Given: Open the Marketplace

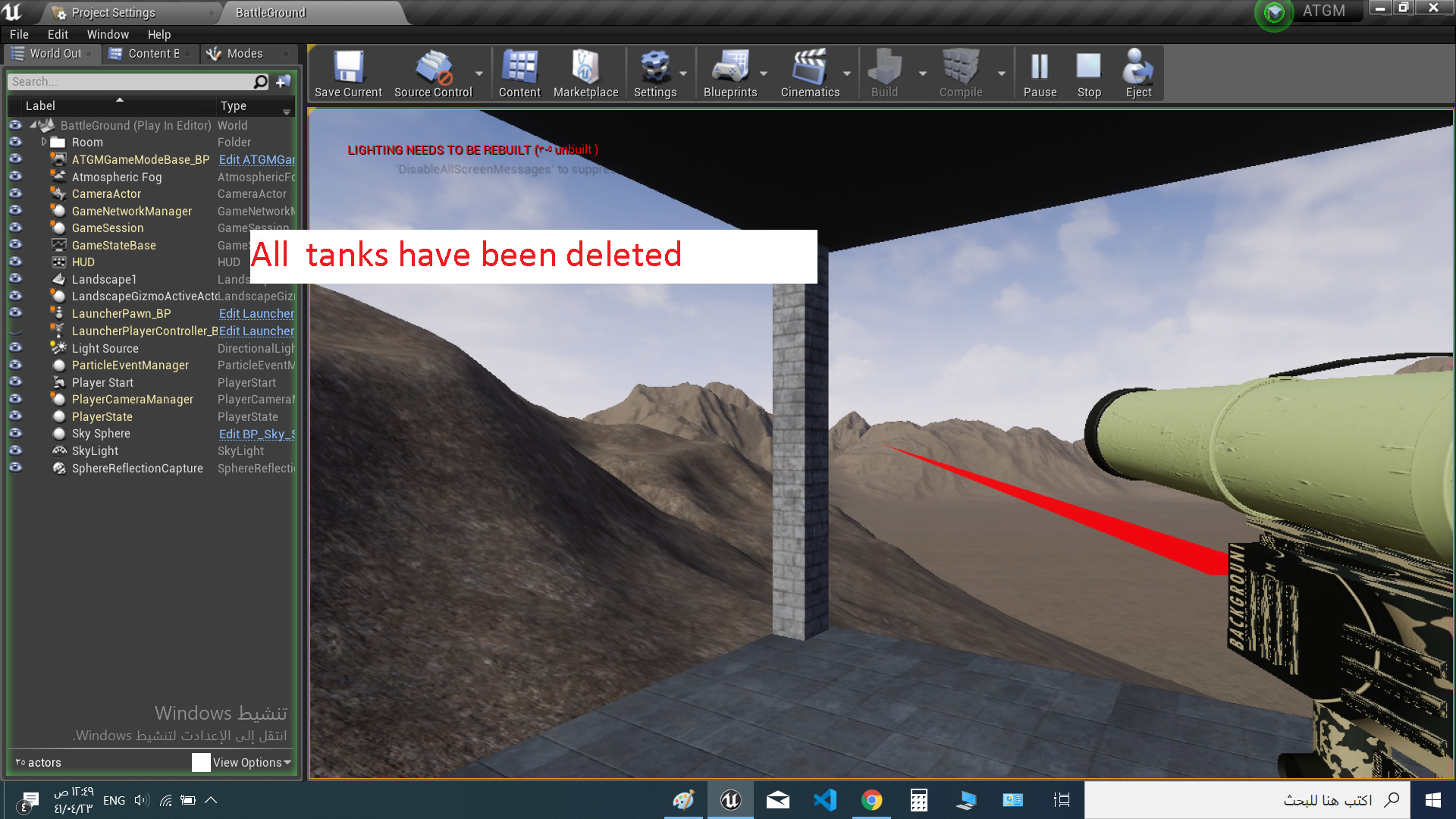Looking at the screenshot, I should click(585, 68).
